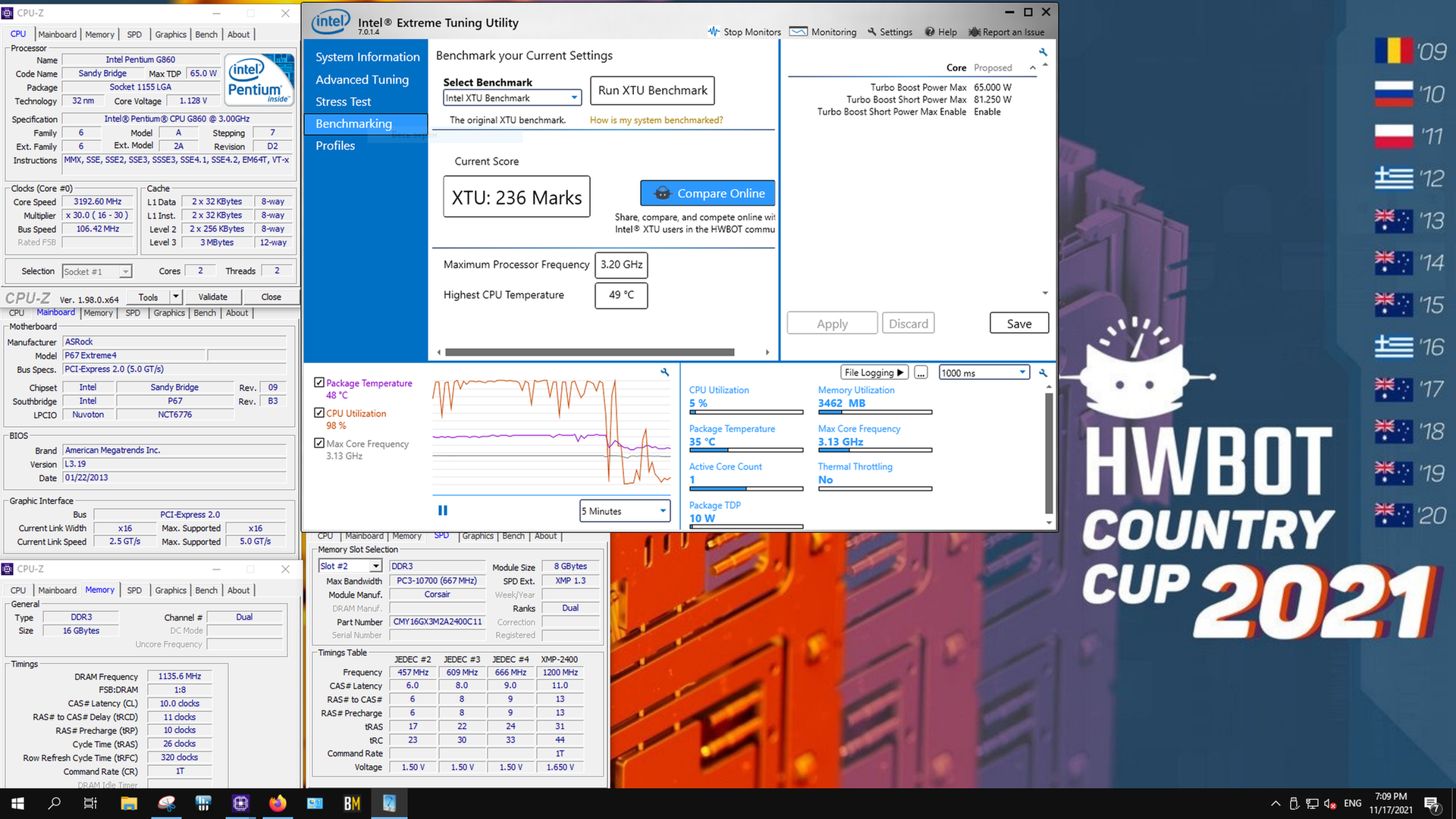
Task: Click the Help question mark icon
Action: click(x=930, y=32)
